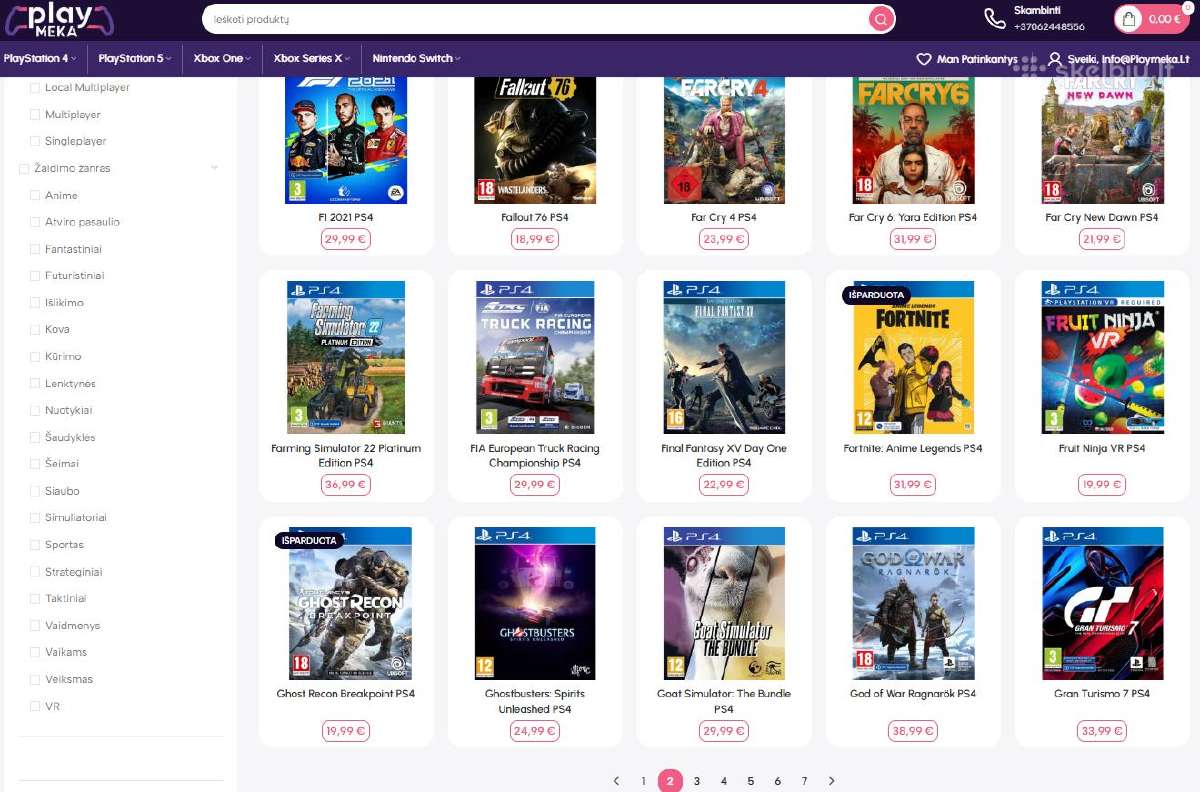Image resolution: width=1200 pixels, height=792 pixels.
Task: Check the Singleplayer filter
Action: point(36,142)
